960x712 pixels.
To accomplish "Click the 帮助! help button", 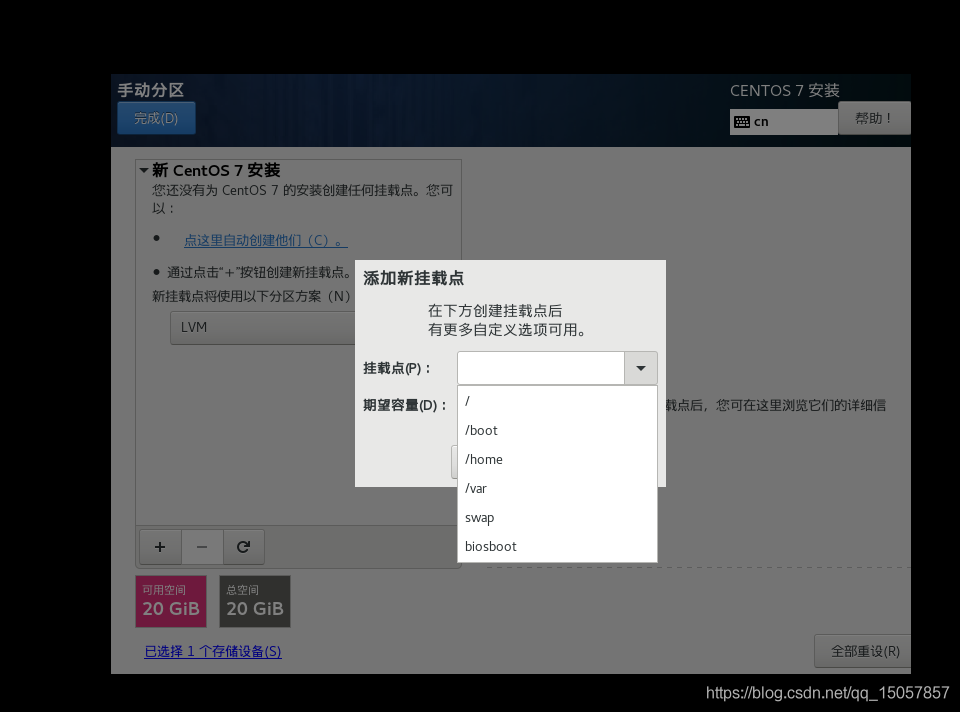I will (874, 118).
